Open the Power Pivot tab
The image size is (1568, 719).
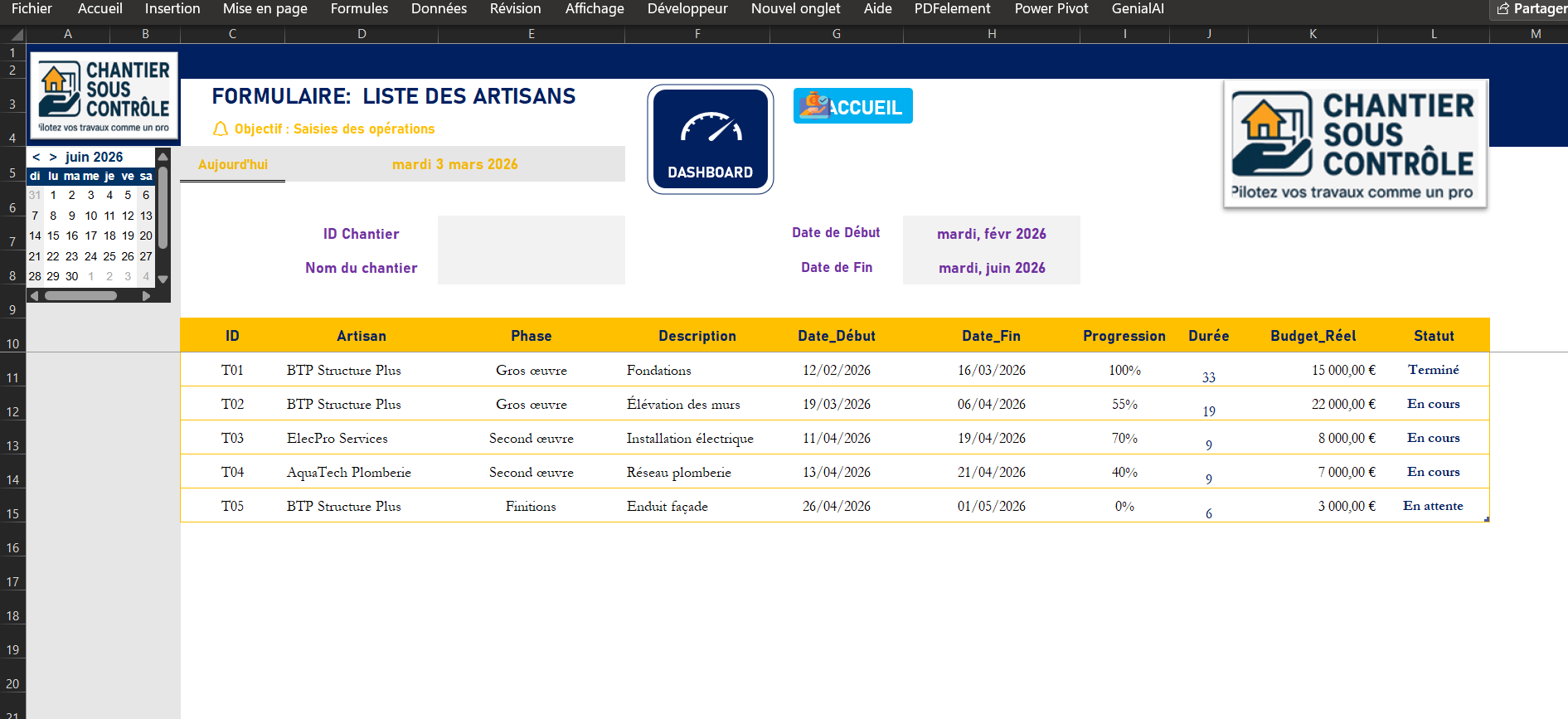[x=1051, y=8]
